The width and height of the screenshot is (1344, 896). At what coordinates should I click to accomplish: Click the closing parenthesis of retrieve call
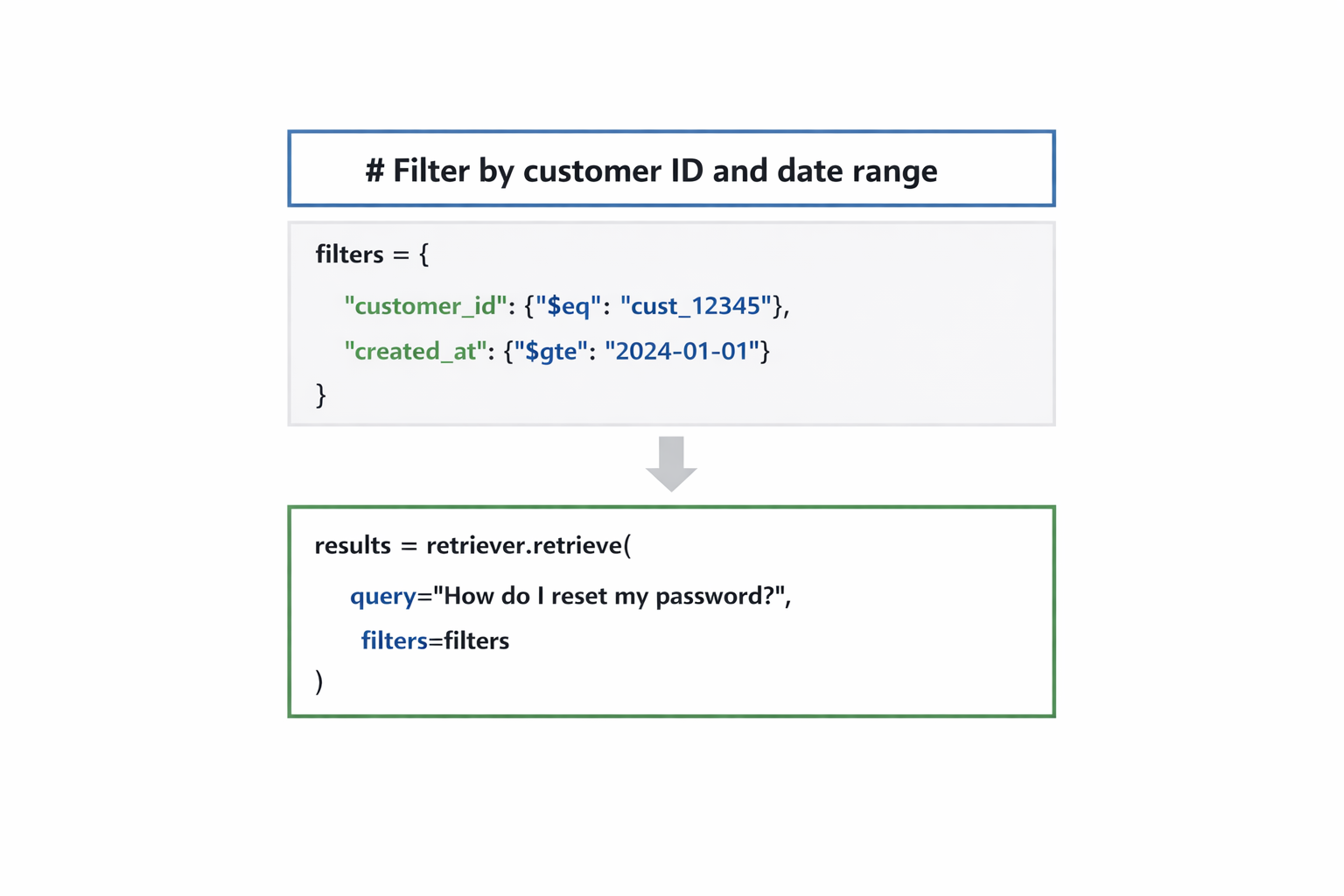pyautogui.click(x=319, y=681)
